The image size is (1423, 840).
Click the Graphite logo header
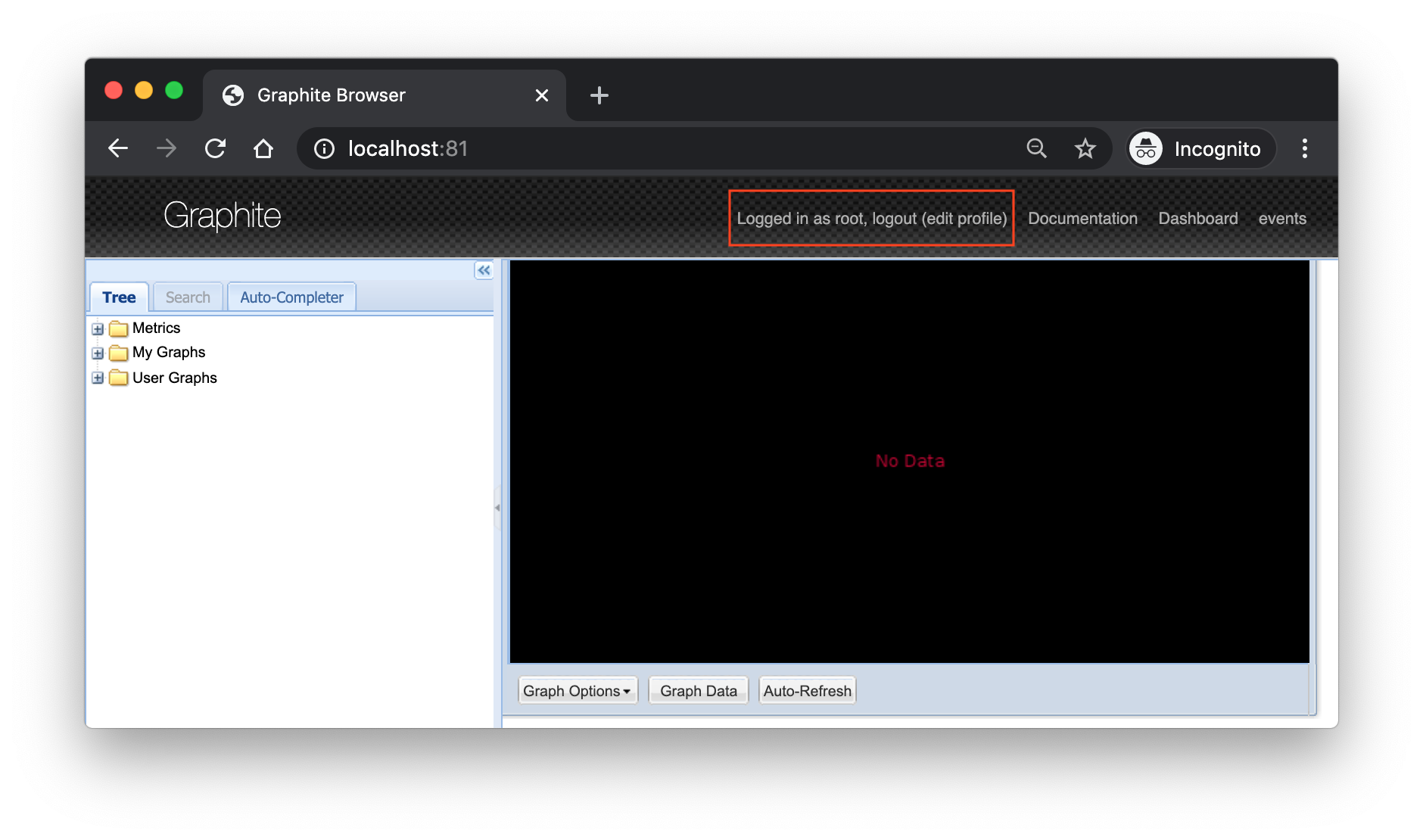pyautogui.click(x=223, y=216)
